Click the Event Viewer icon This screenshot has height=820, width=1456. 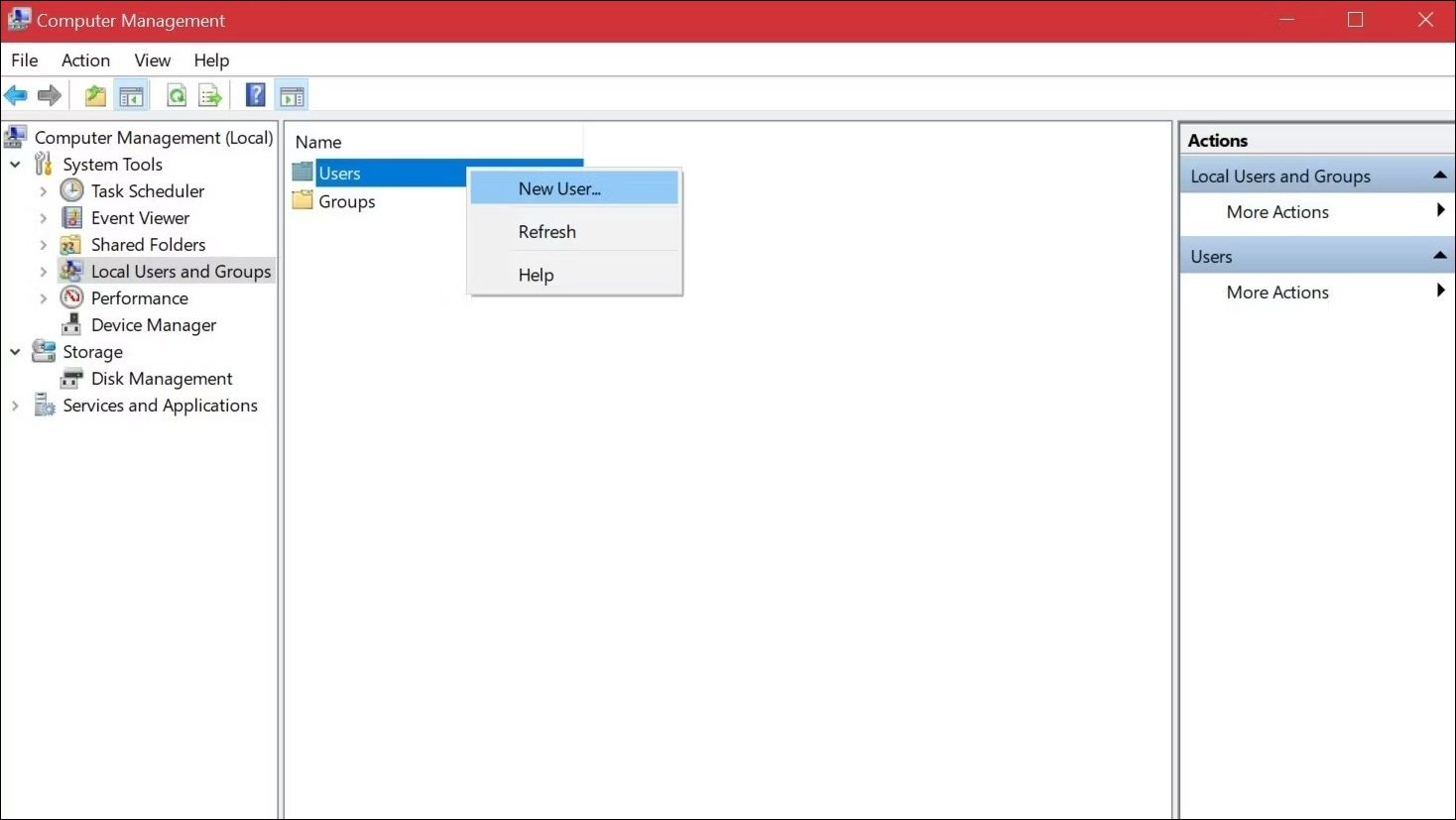[x=71, y=217]
